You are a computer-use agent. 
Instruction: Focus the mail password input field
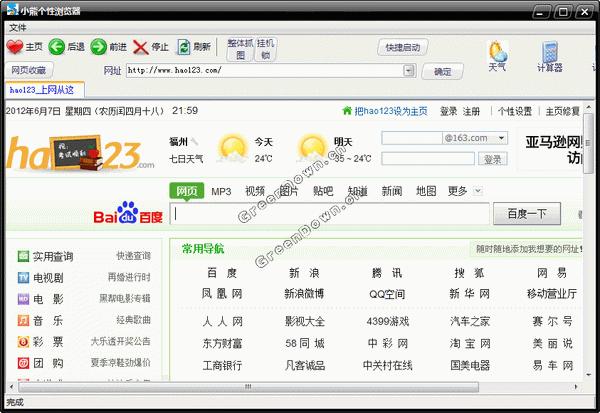click(428, 159)
